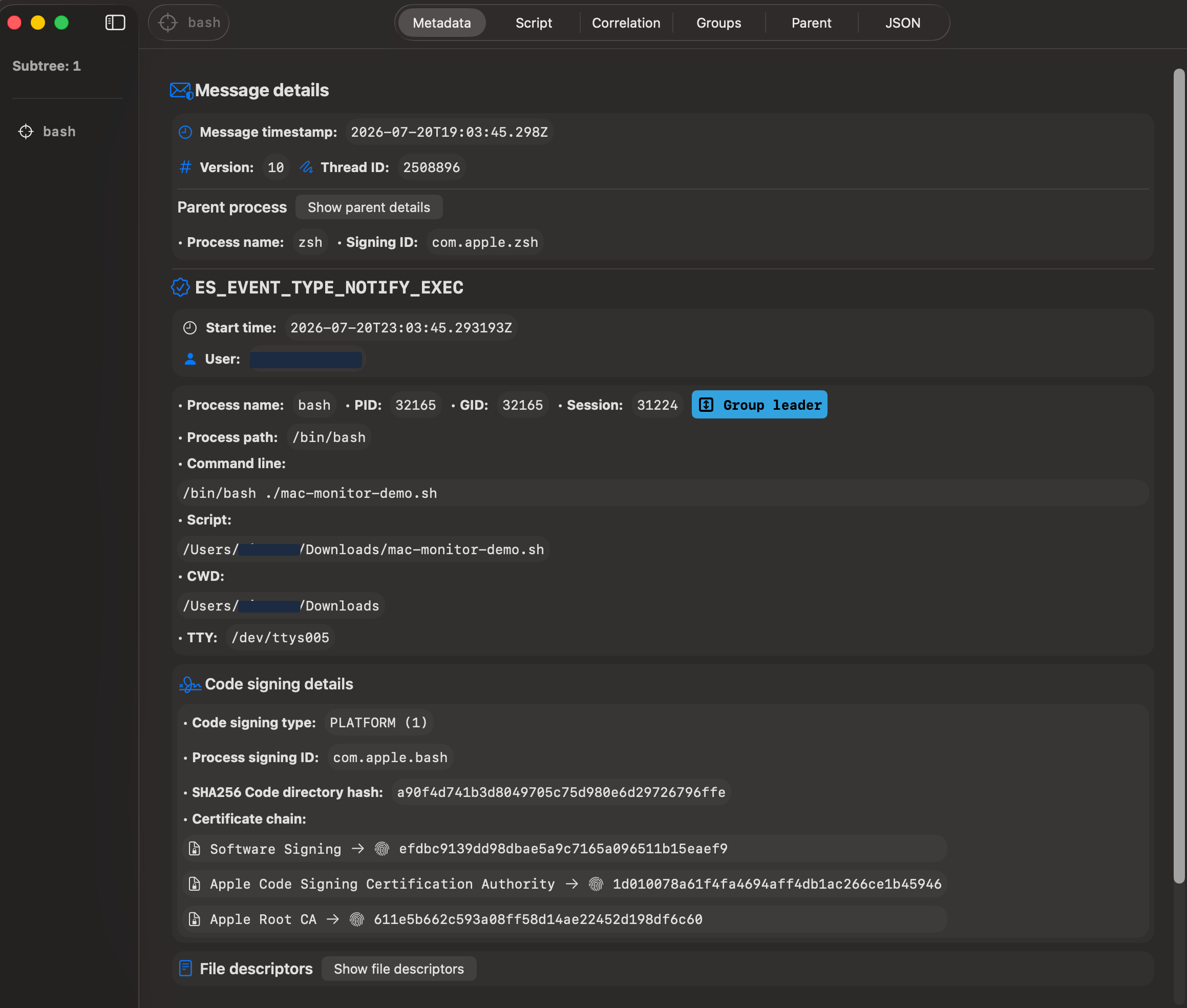The width and height of the screenshot is (1187, 1008).
Task: Click the ES_EVENT_TYPE_NOTIFY_EXEC seal icon
Action: pos(180,287)
